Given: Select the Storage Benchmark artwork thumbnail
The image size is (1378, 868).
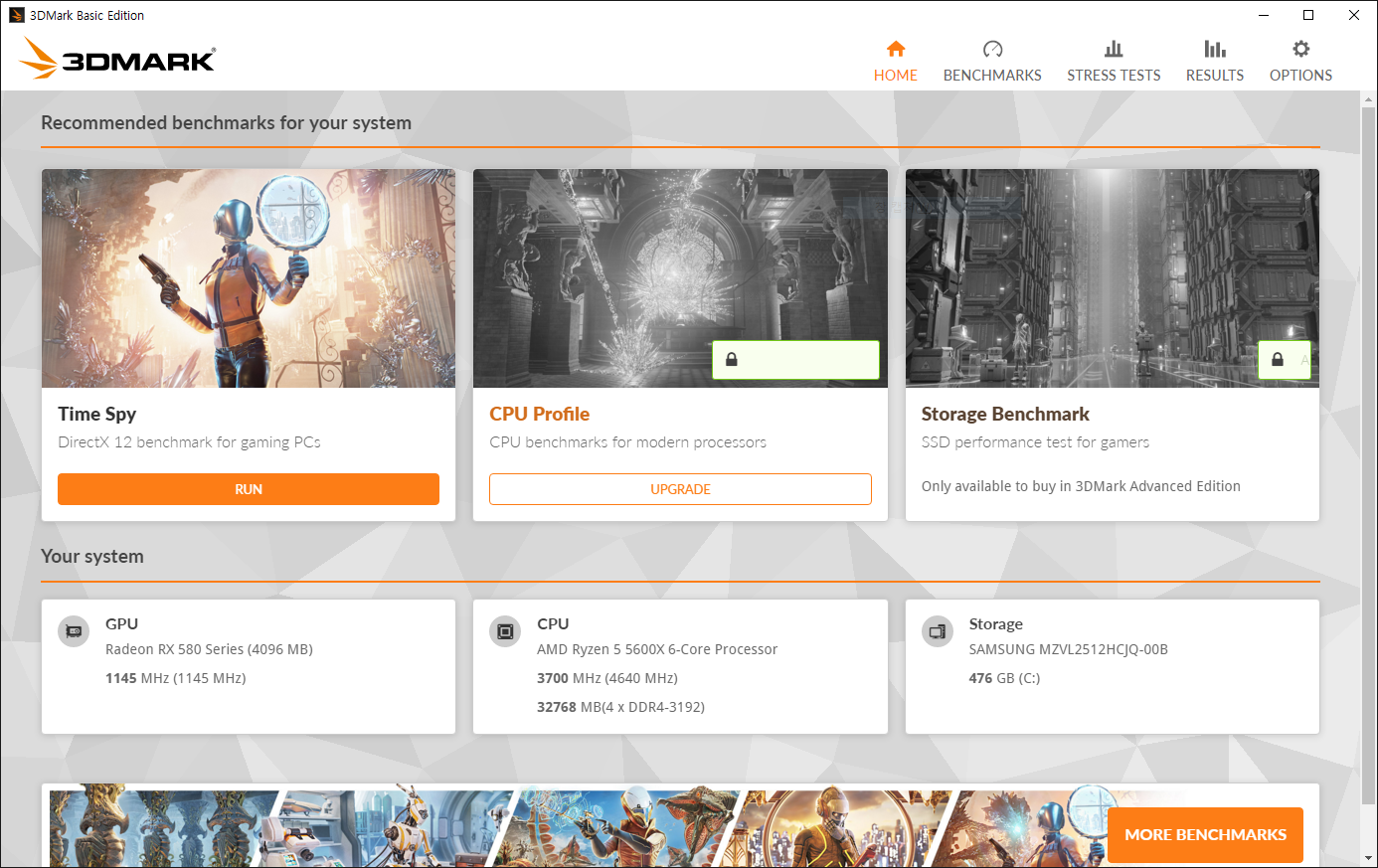Looking at the screenshot, I should [x=1113, y=278].
